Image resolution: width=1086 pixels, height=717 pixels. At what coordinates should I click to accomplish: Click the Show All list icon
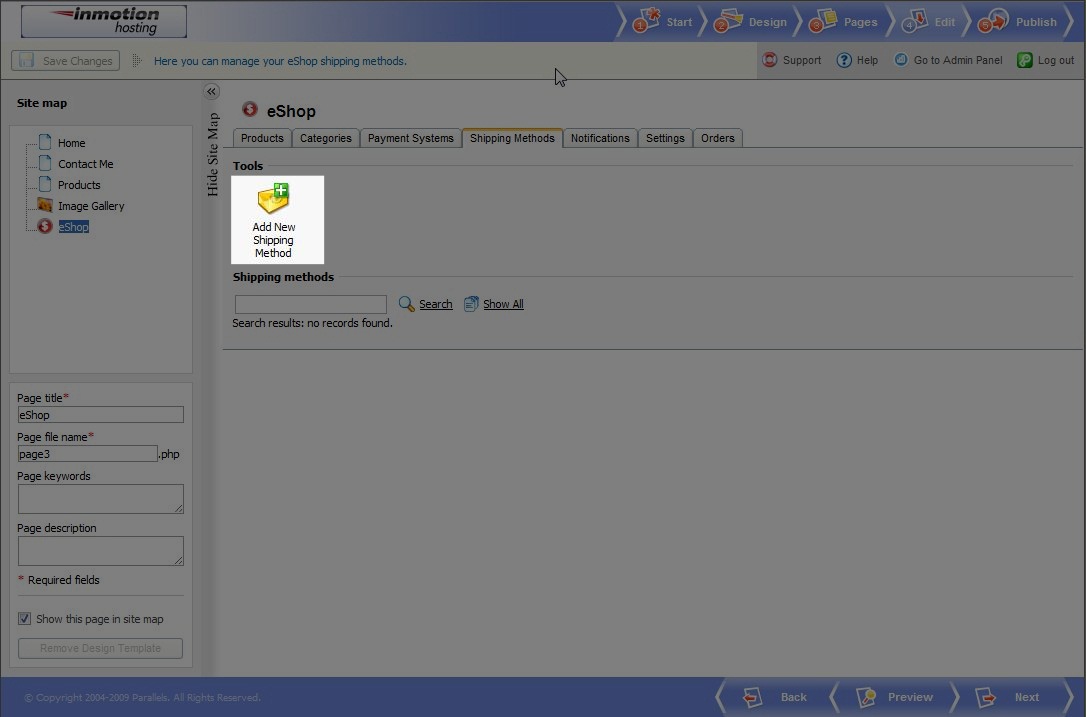click(x=471, y=304)
